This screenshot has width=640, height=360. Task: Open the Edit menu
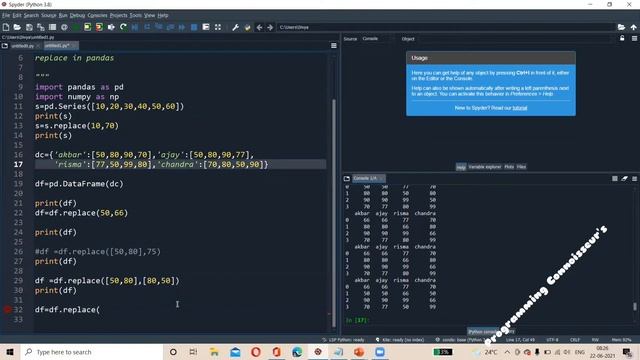[x=17, y=15]
